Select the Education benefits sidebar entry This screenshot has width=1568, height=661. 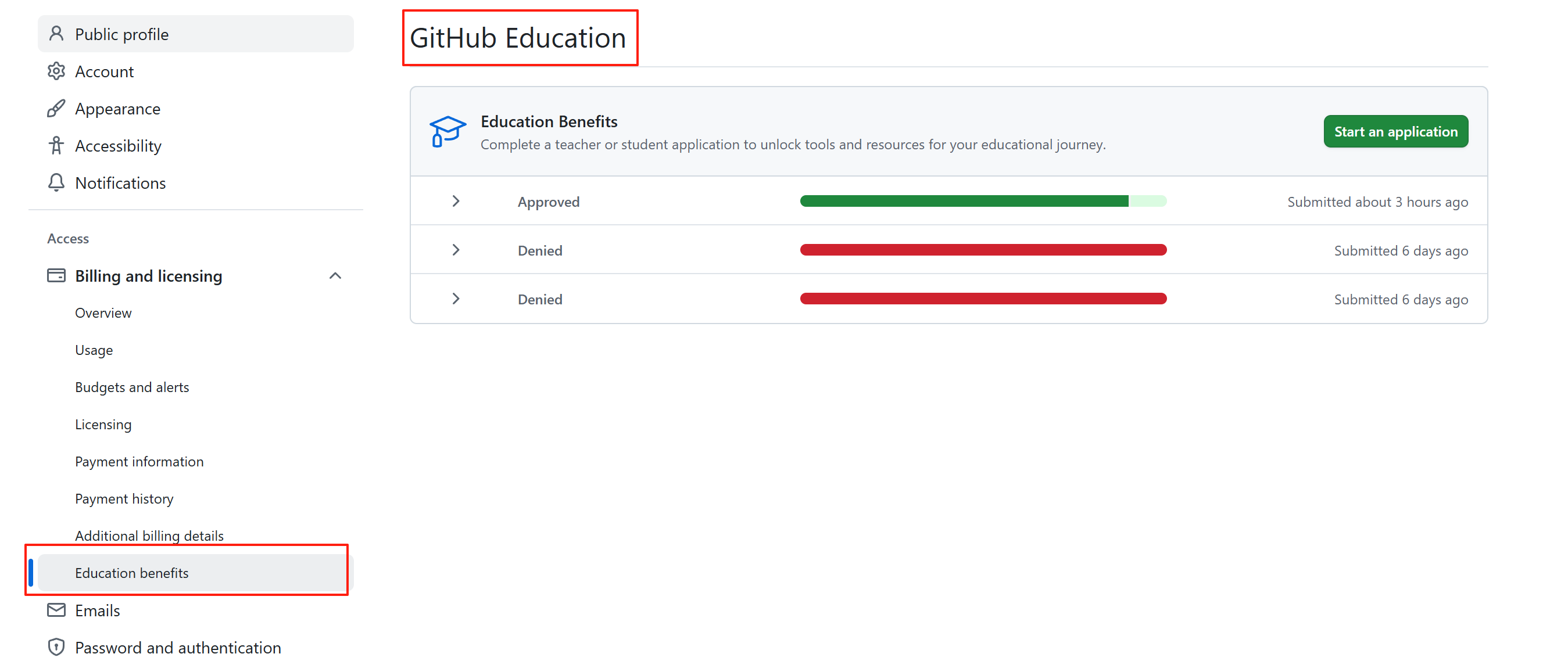(x=131, y=572)
